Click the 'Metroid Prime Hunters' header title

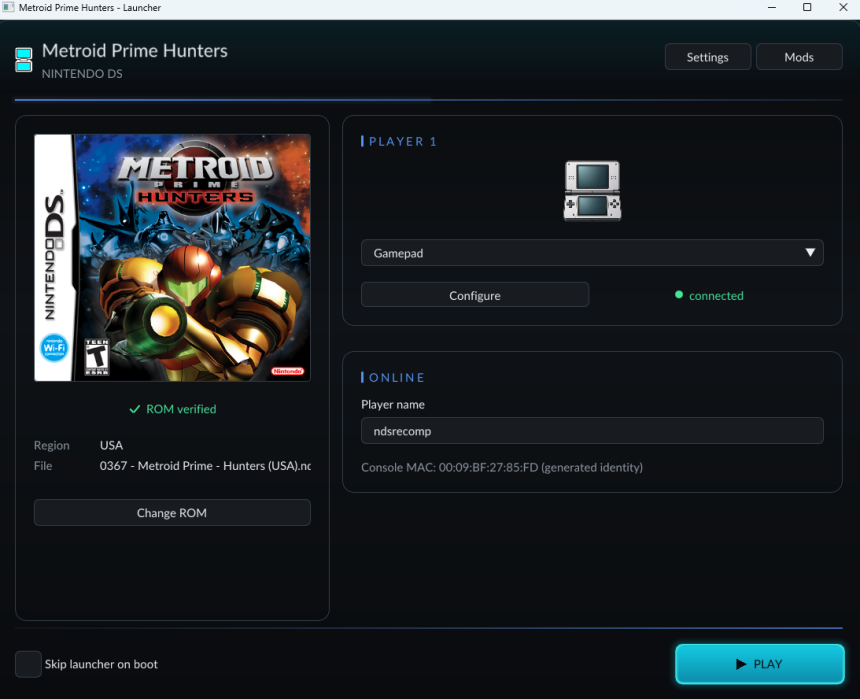[x=135, y=50]
